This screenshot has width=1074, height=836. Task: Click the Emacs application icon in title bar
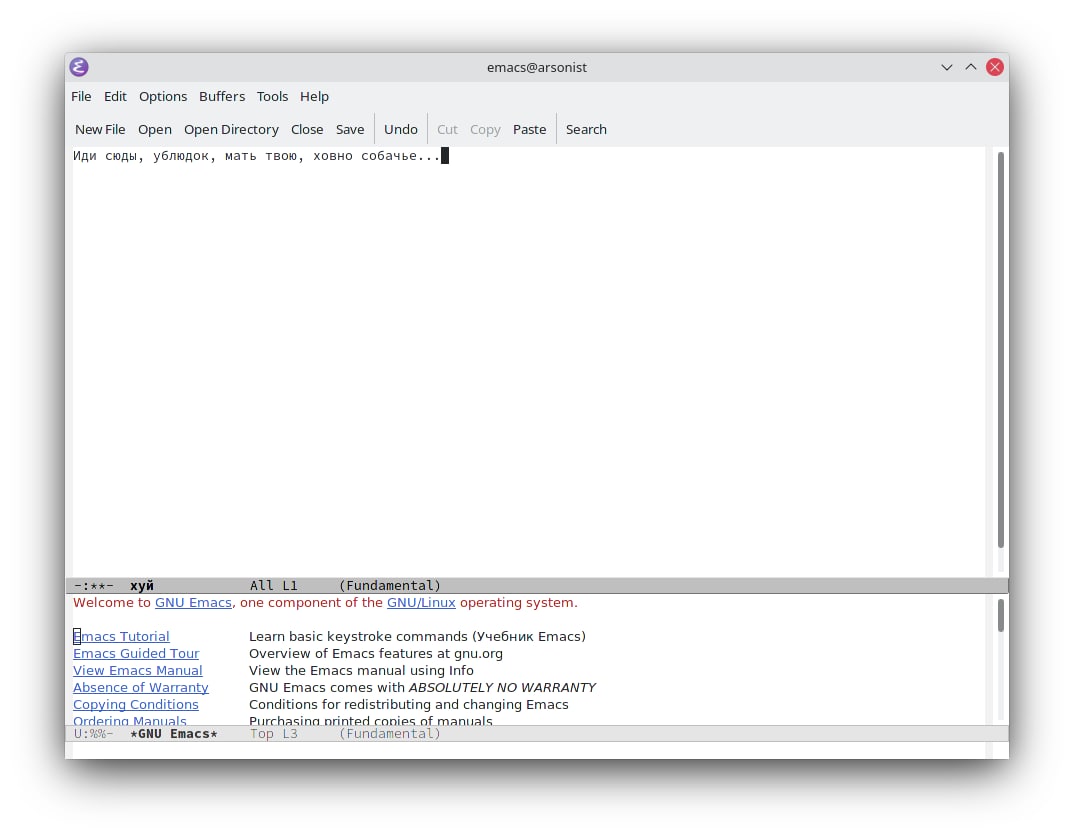point(79,67)
